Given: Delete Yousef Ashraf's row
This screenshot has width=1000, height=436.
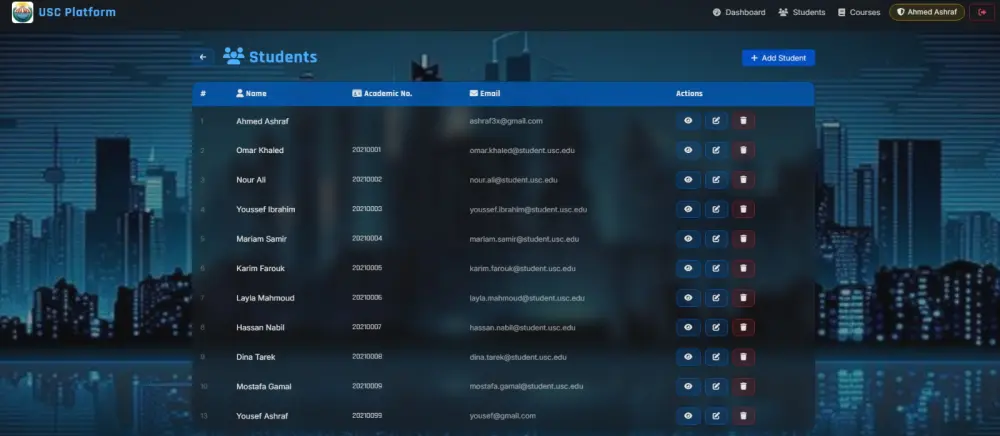Looking at the screenshot, I should tap(743, 416).
